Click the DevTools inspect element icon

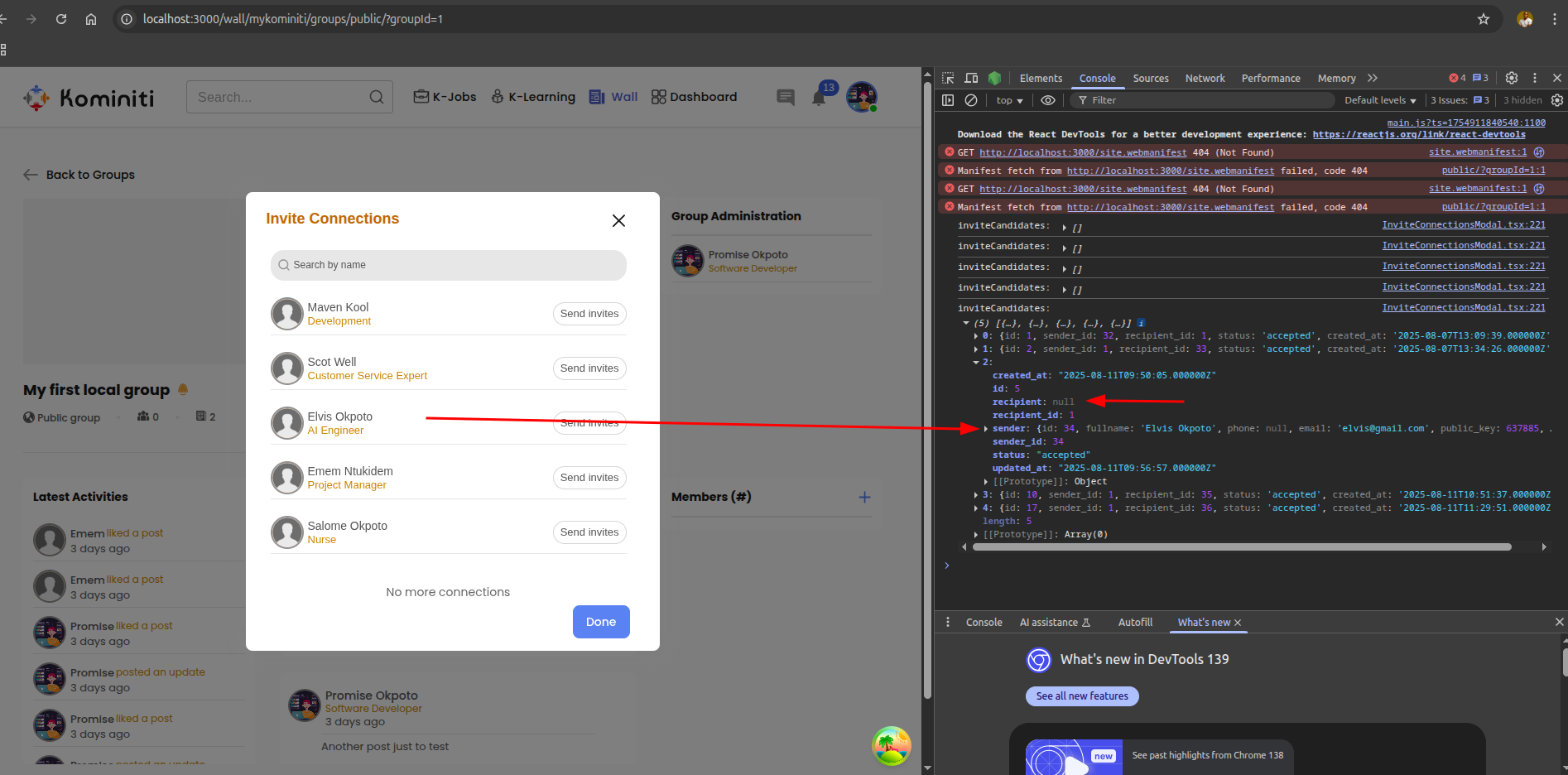point(949,78)
